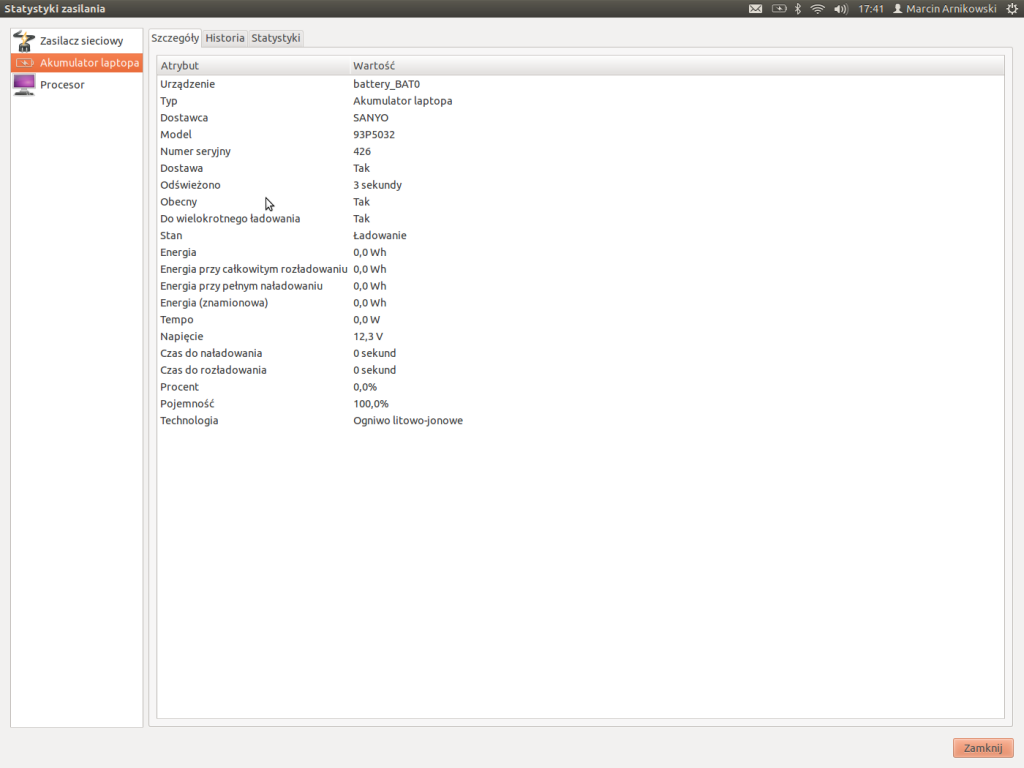Click the 0,0 W rate value
Screen dimensions: 1024x768
(366, 319)
